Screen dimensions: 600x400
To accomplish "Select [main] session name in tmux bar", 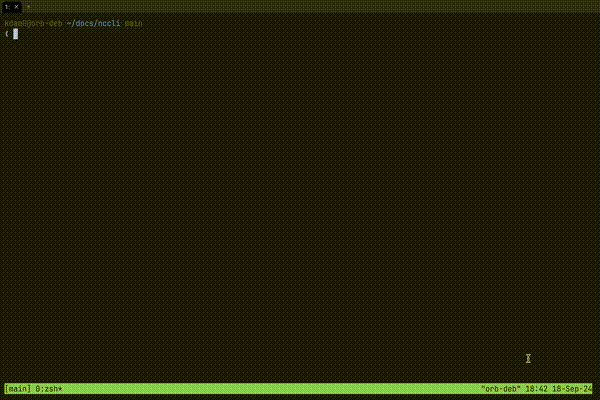I will [x=18, y=389].
